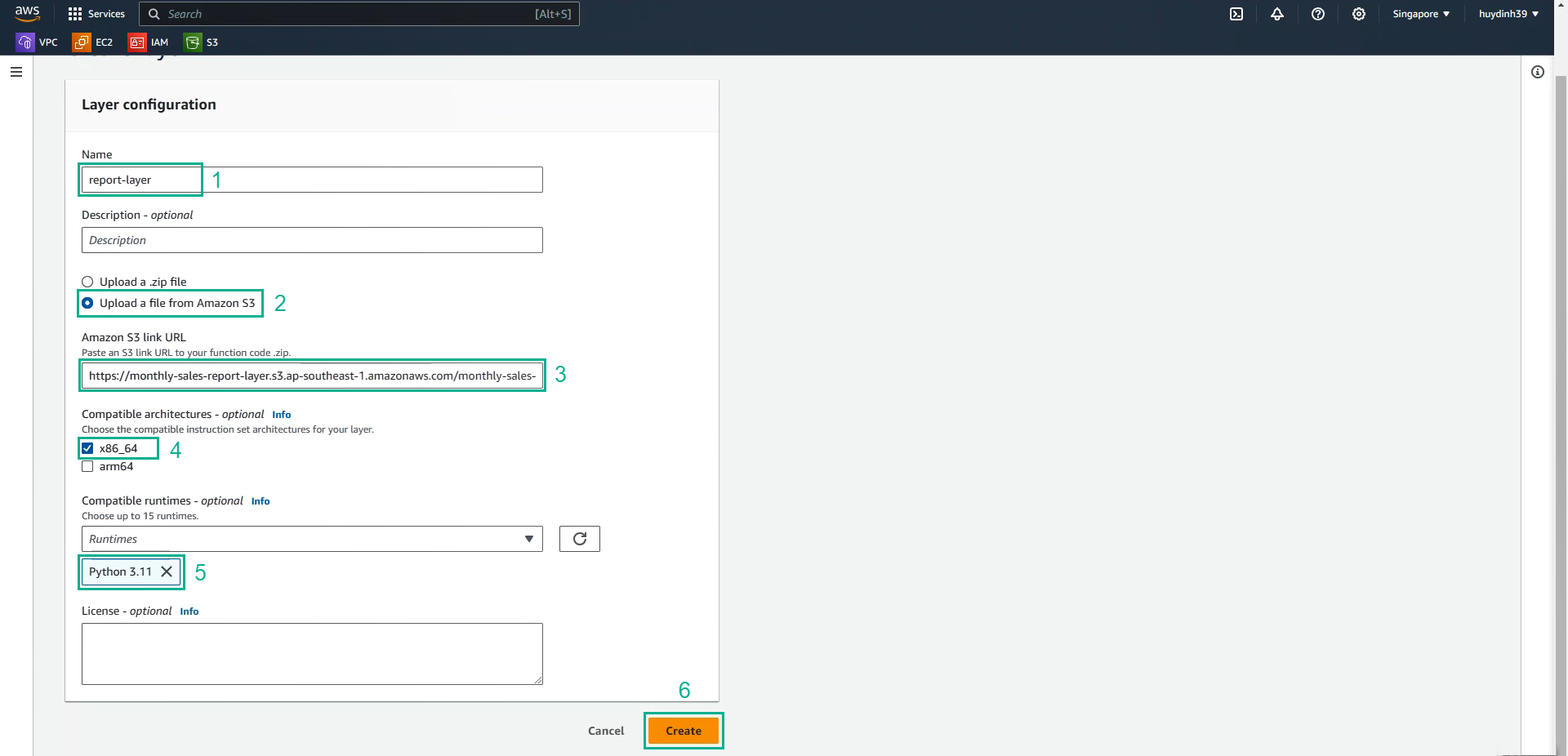Open the Singapore region selector
Image resolution: width=1568 pixels, height=756 pixels.
[x=1421, y=14]
